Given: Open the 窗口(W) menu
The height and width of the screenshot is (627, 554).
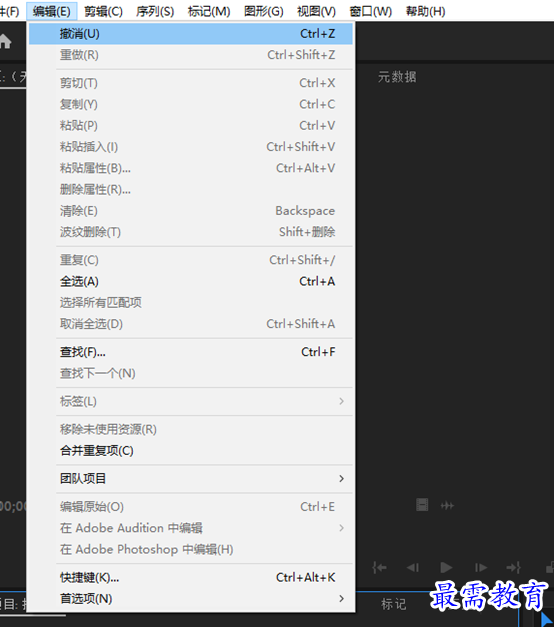Looking at the screenshot, I should point(370,11).
